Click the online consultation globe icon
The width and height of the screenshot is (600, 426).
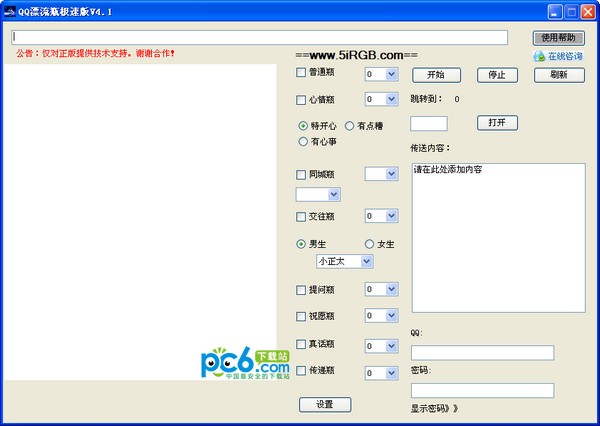(x=539, y=56)
